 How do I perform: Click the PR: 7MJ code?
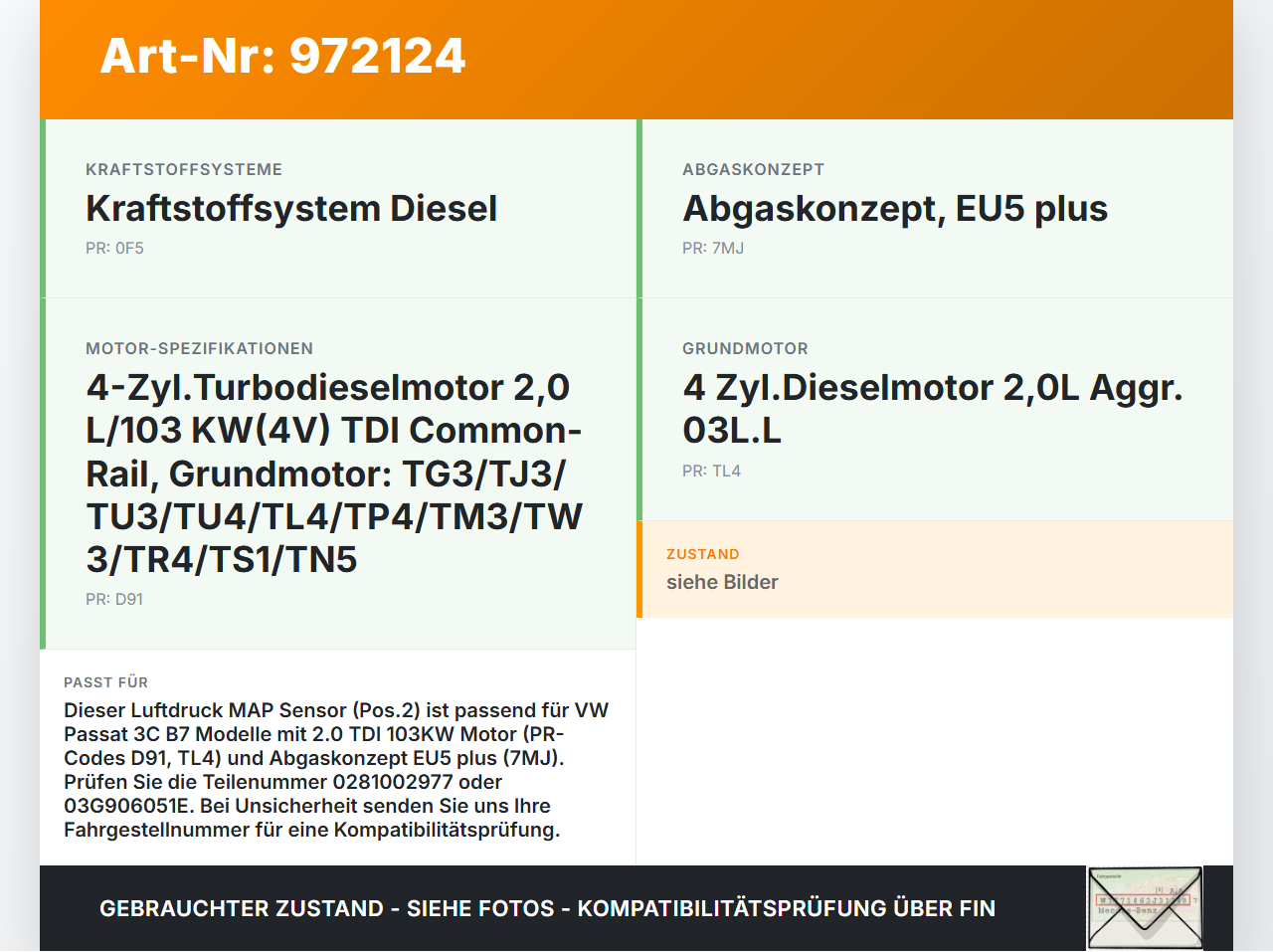pos(712,249)
